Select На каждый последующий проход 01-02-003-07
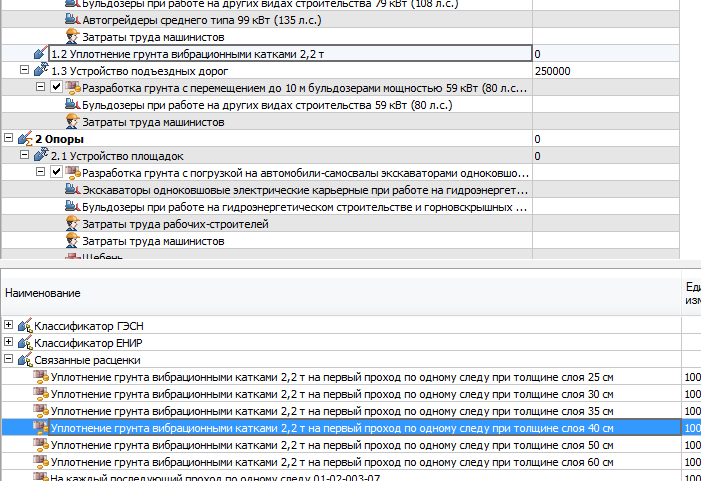Viewport: 701px width, 481px height. click(215, 477)
